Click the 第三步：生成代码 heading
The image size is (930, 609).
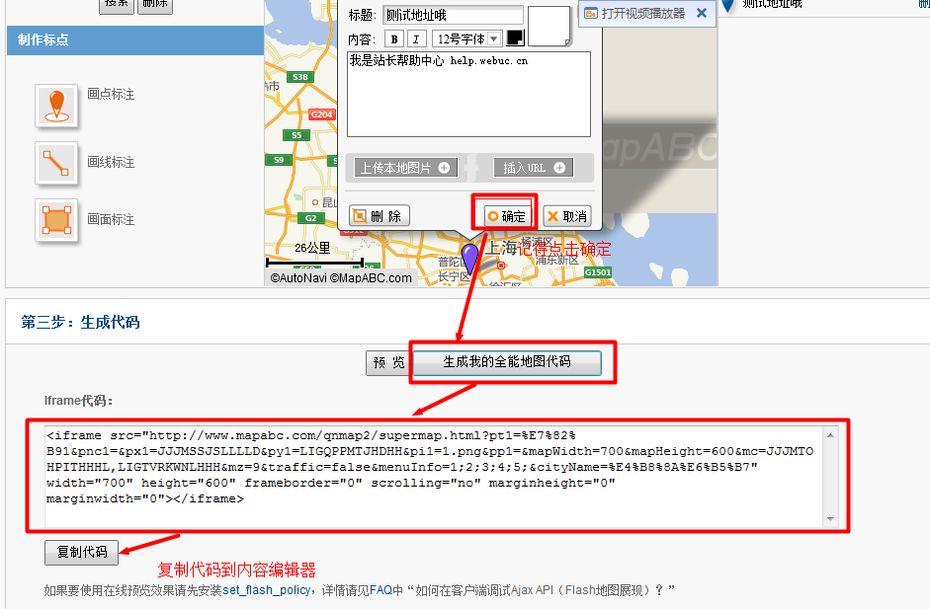click(x=81, y=322)
